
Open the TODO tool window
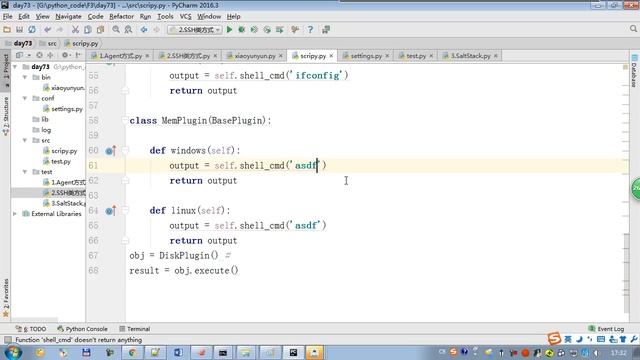(31, 329)
